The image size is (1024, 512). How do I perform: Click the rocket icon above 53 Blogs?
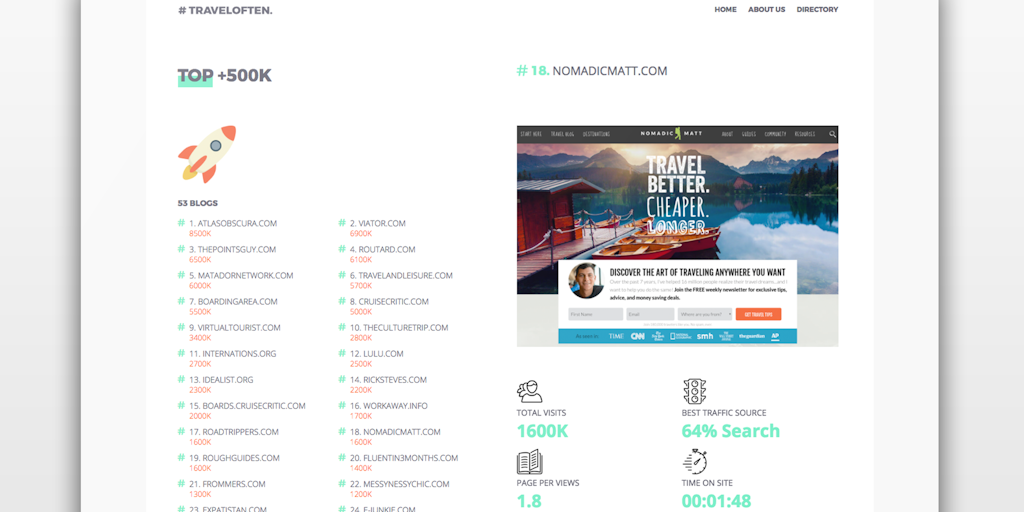pyautogui.click(x=207, y=154)
